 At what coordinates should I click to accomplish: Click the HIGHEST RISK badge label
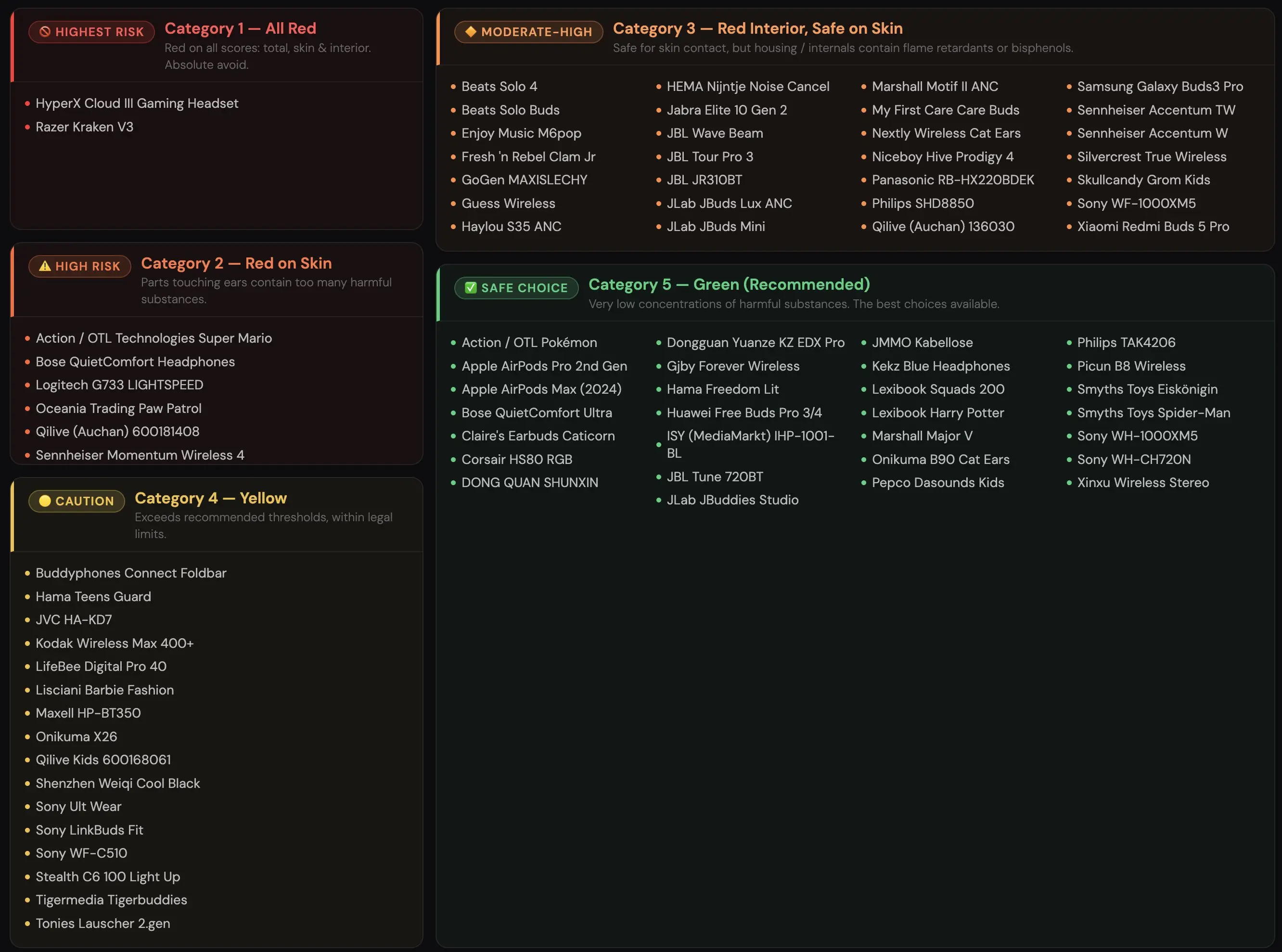99,32
